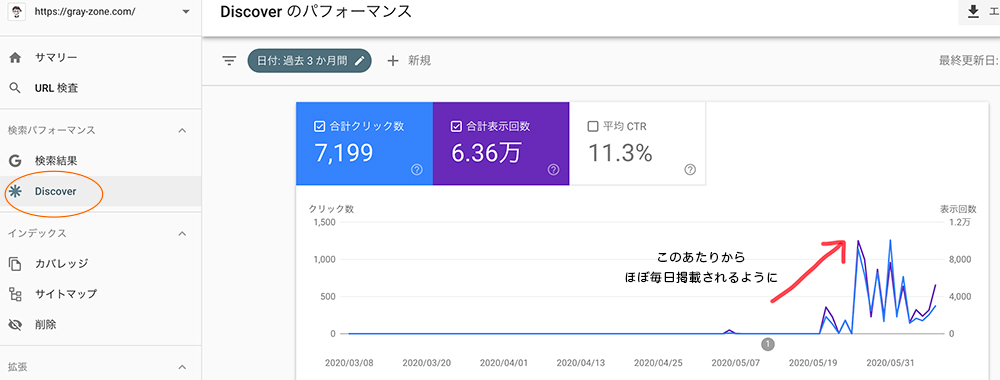
Task: Click the カバレッジ pages icon
Action: (16, 263)
